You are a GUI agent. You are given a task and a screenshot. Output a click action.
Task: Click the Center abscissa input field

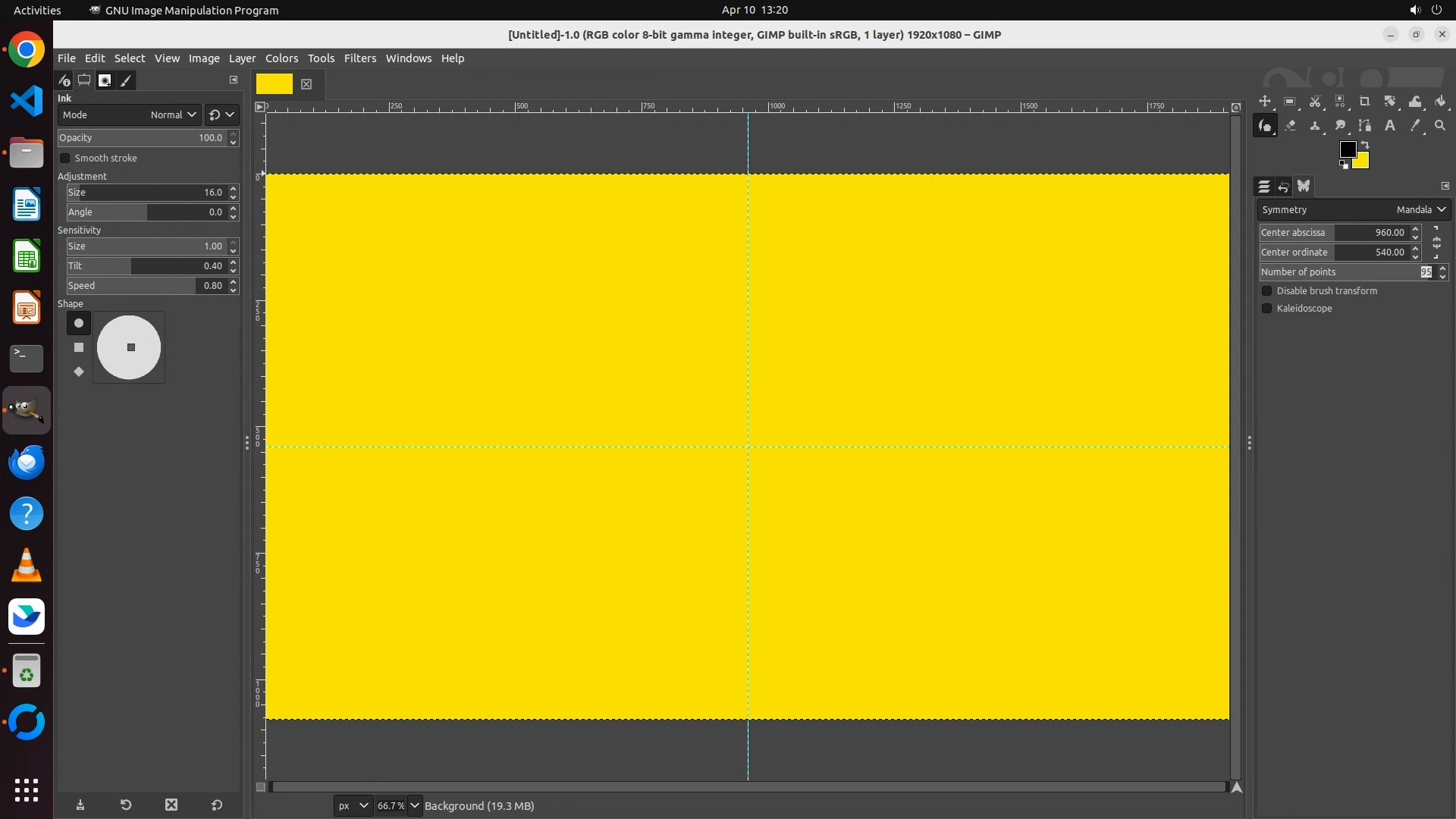pyautogui.click(x=1371, y=233)
